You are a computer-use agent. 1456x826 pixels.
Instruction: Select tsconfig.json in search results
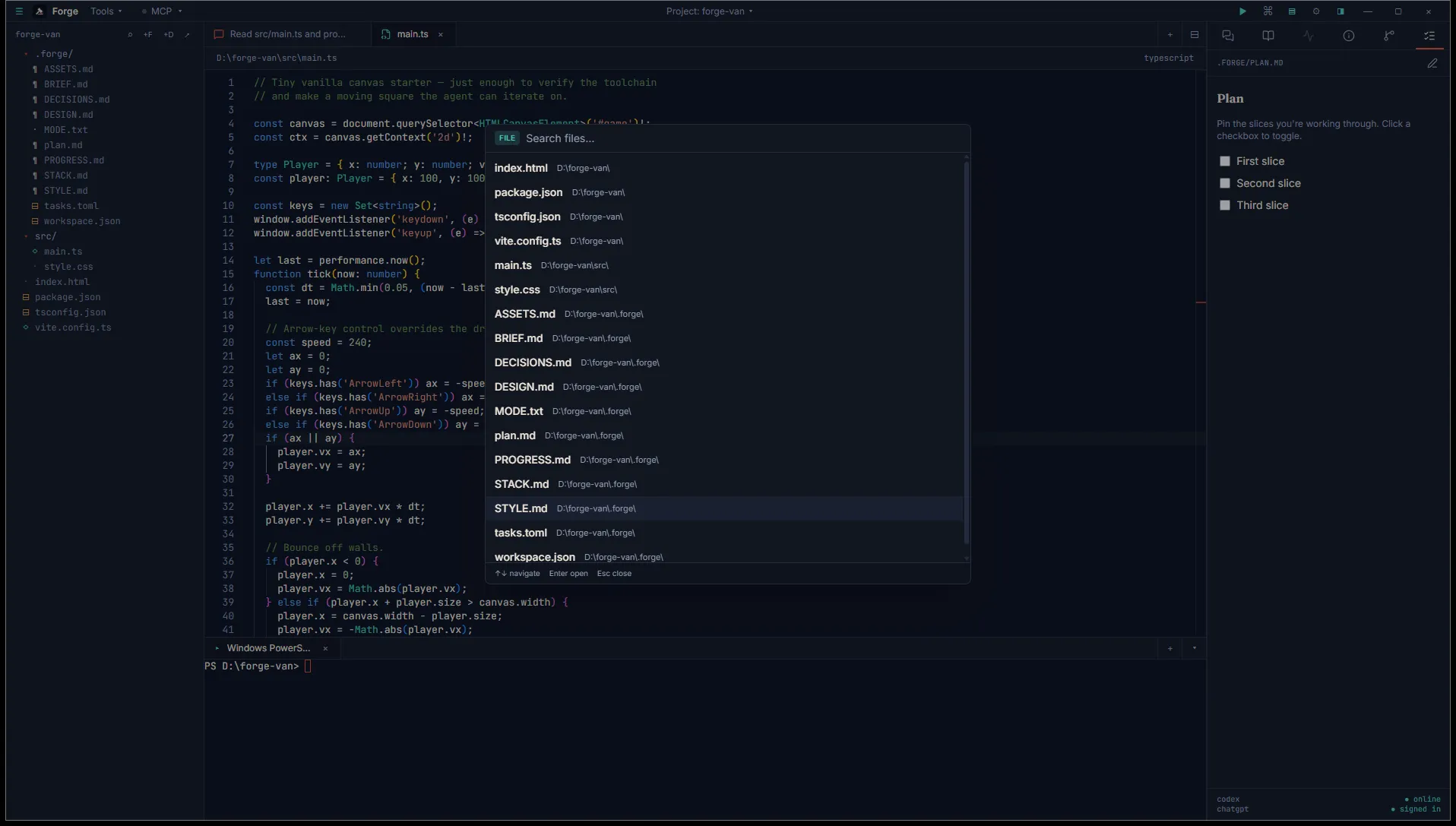coord(724,217)
